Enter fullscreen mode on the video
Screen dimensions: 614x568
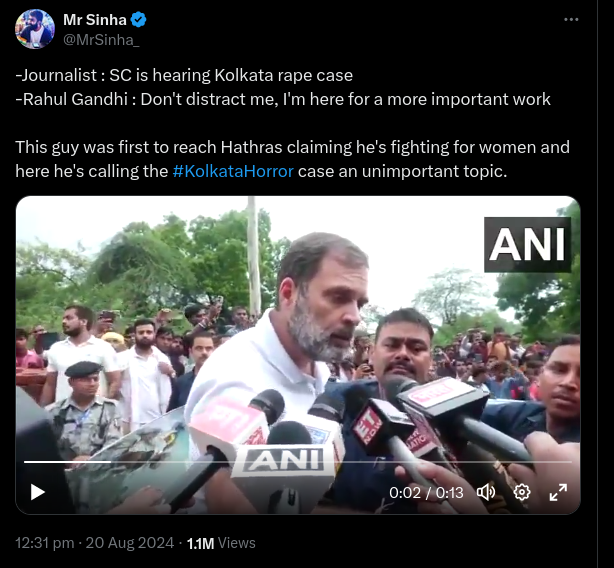point(558,492)
